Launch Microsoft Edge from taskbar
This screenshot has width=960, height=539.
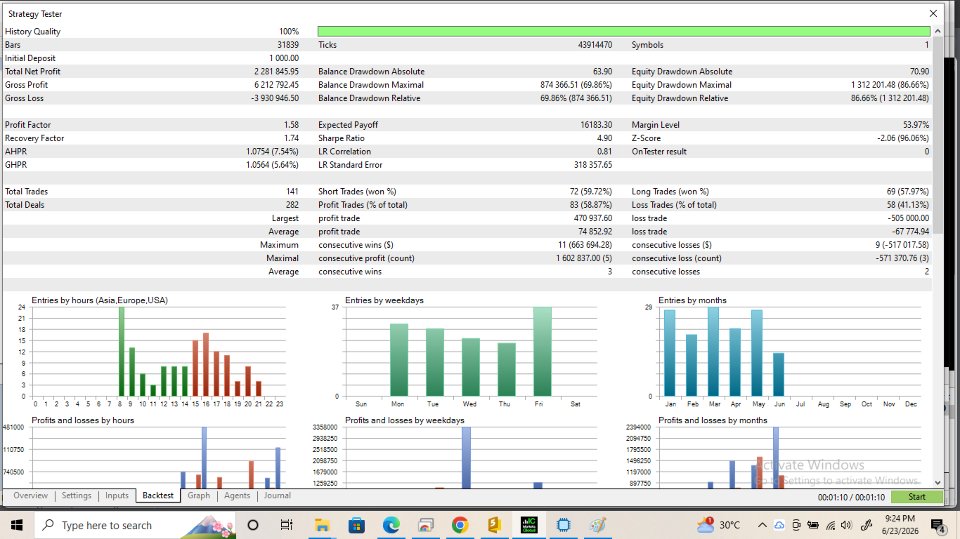(x=391, y=525)
